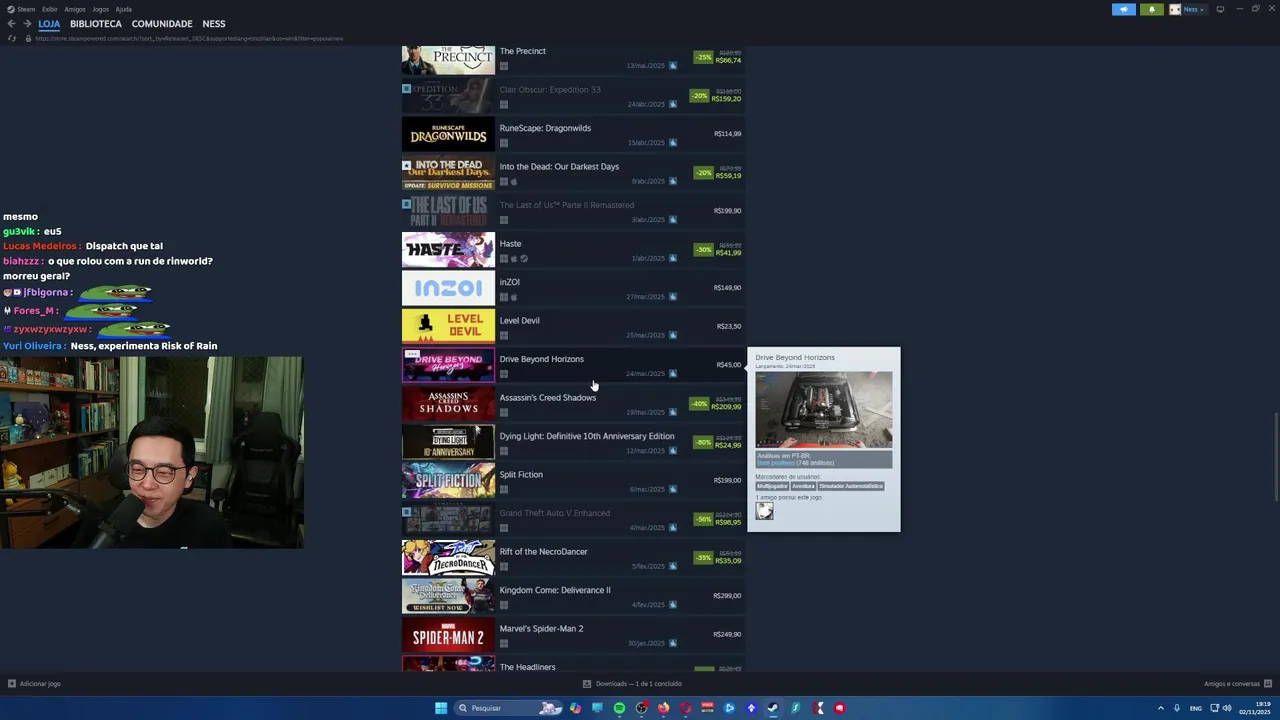Open The Last of Us Parte II Remastered
1280x720 pixels.
click(x=571, y=212)
